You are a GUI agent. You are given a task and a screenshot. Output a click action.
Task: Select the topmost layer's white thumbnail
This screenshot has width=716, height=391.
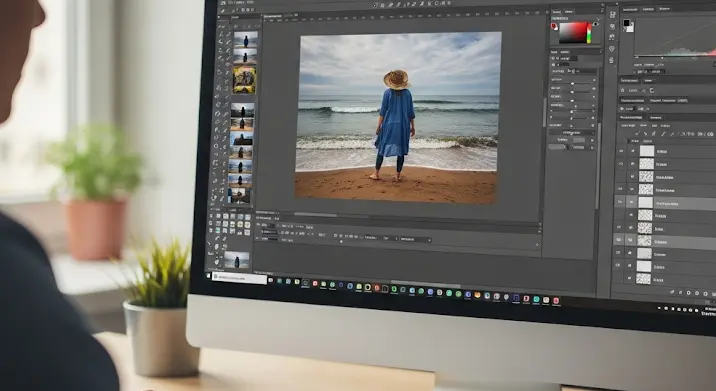(647, 151)
